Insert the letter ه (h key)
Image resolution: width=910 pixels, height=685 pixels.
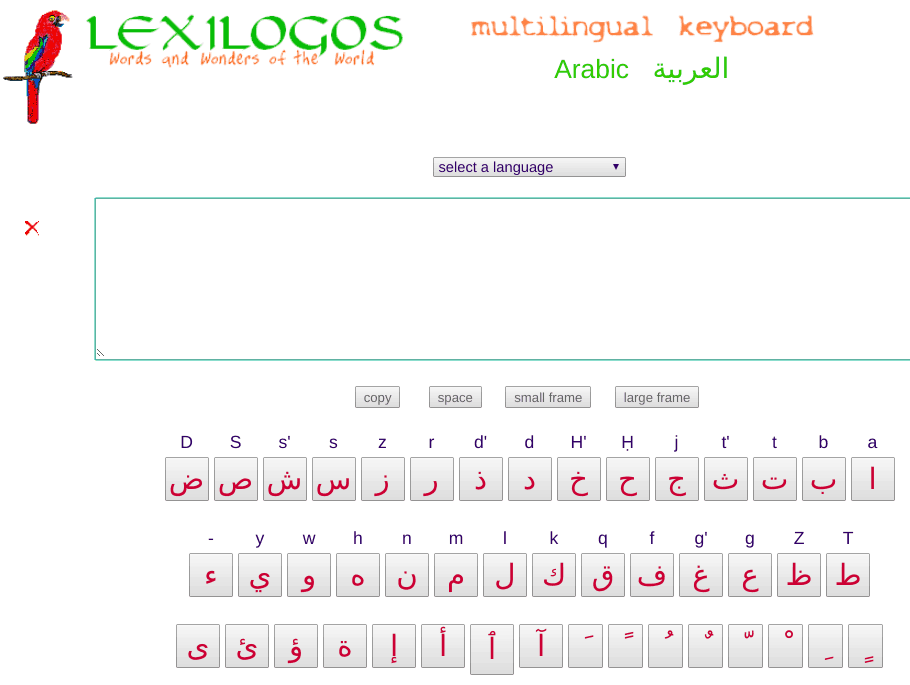358,575
